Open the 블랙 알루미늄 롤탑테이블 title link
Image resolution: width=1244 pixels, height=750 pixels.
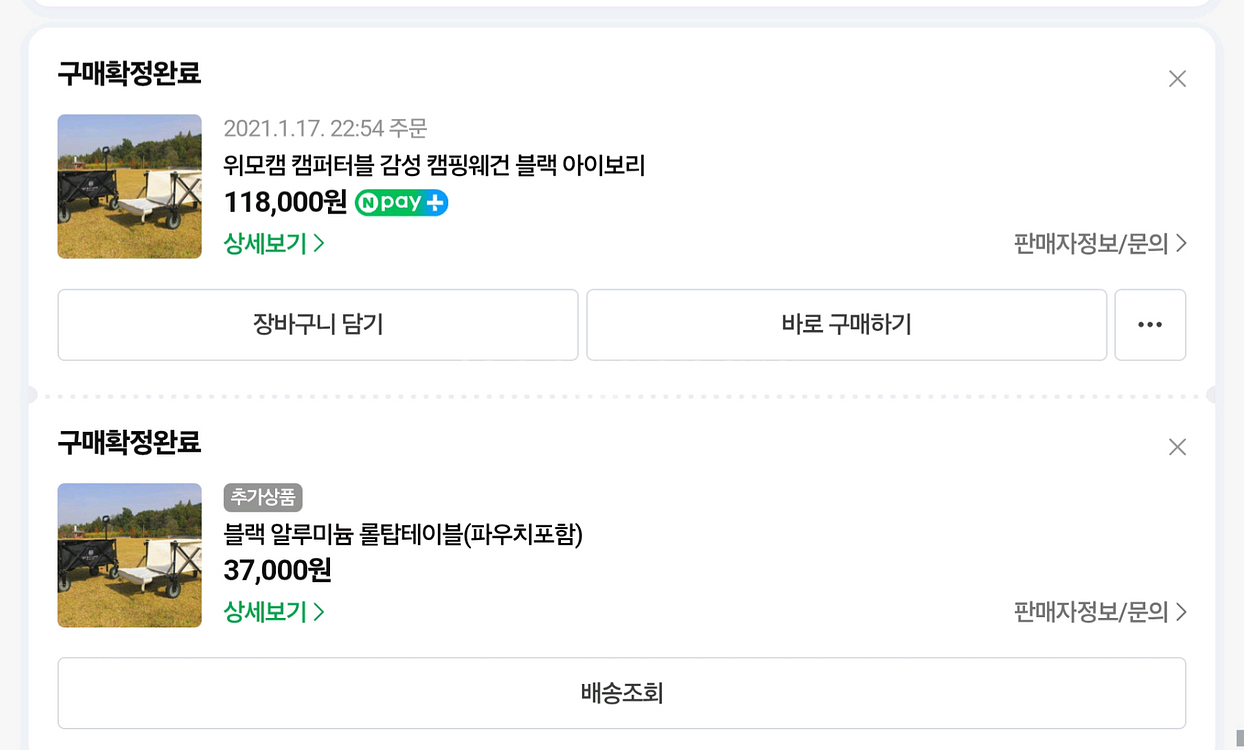pos(403,534)
